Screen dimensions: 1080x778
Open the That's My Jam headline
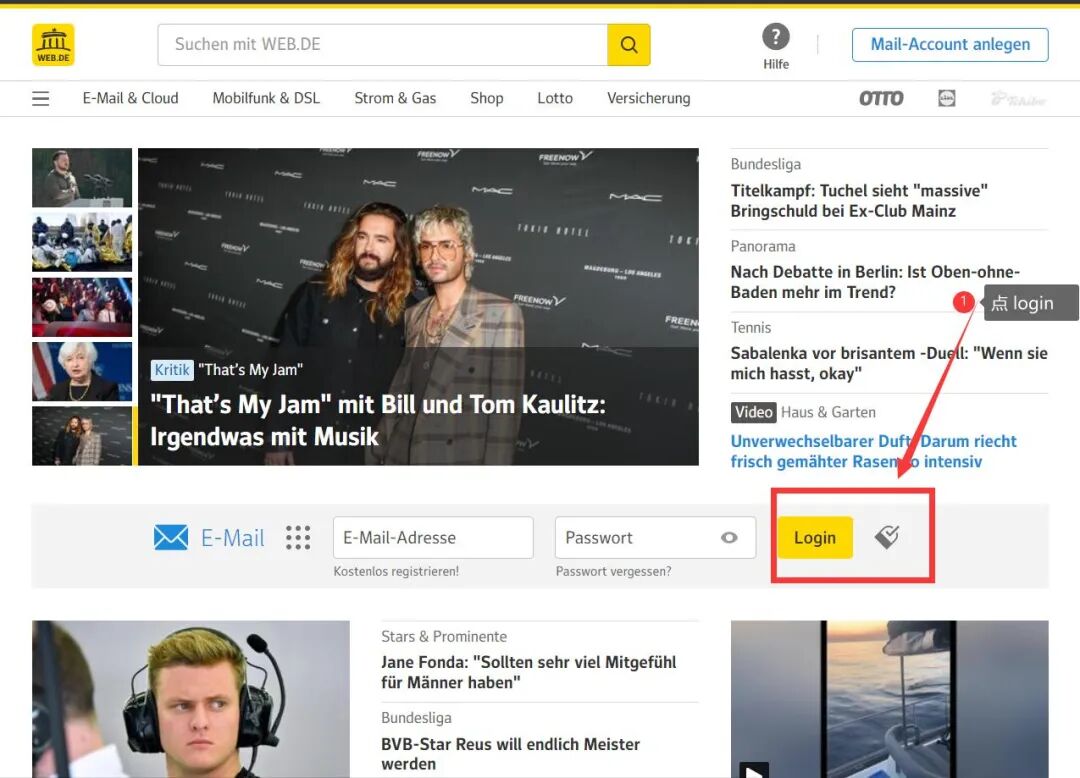tap(377, 420)
